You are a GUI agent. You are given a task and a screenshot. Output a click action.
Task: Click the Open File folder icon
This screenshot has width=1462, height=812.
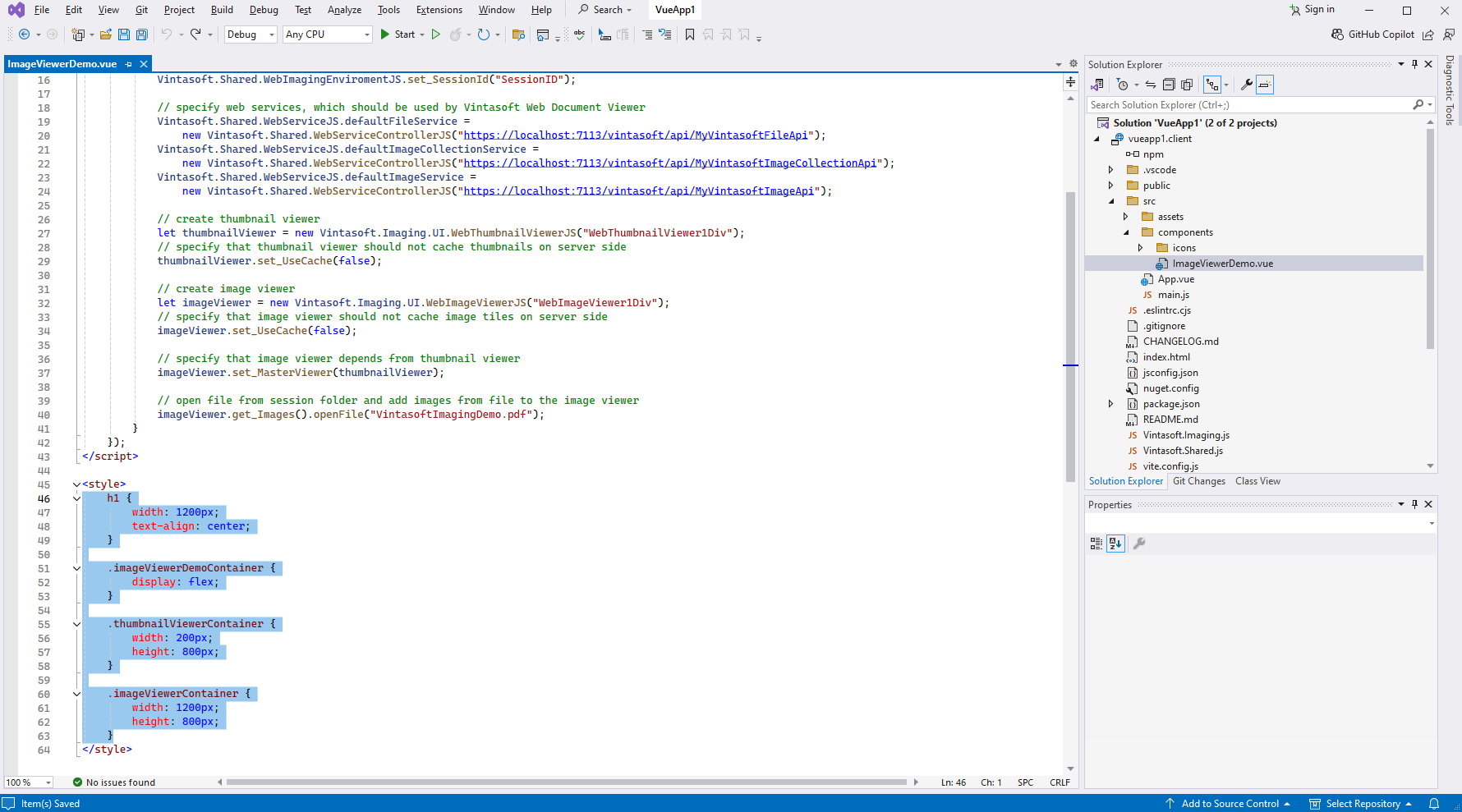click(106, 34)
